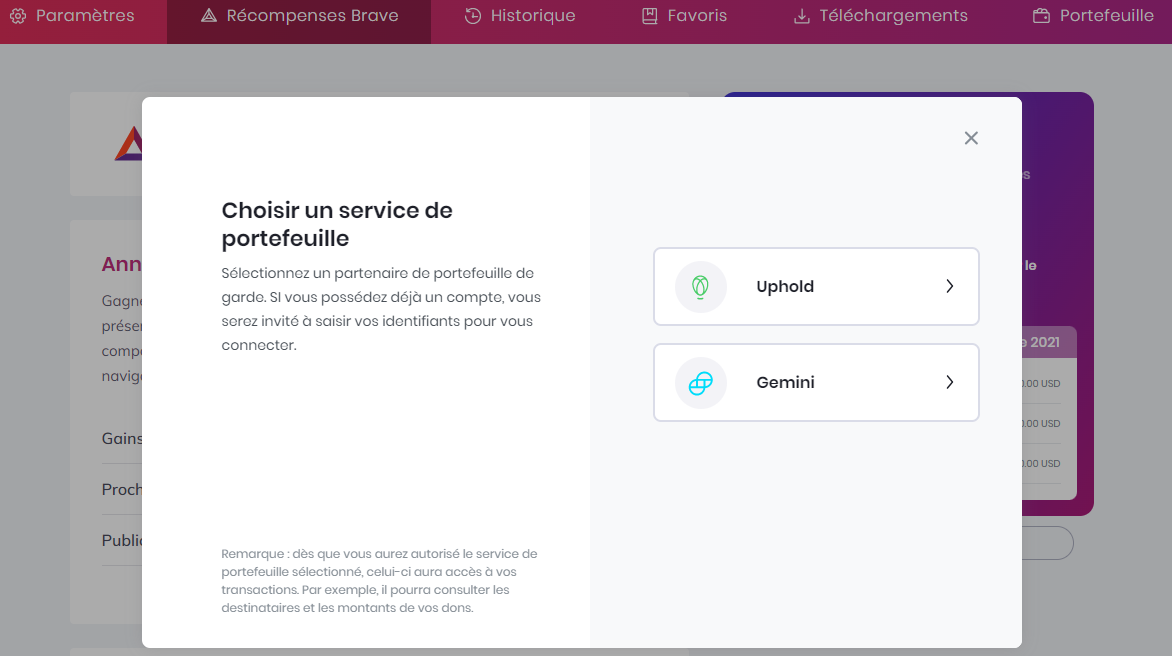Click the Paramètres gear icon

[17, 16]
